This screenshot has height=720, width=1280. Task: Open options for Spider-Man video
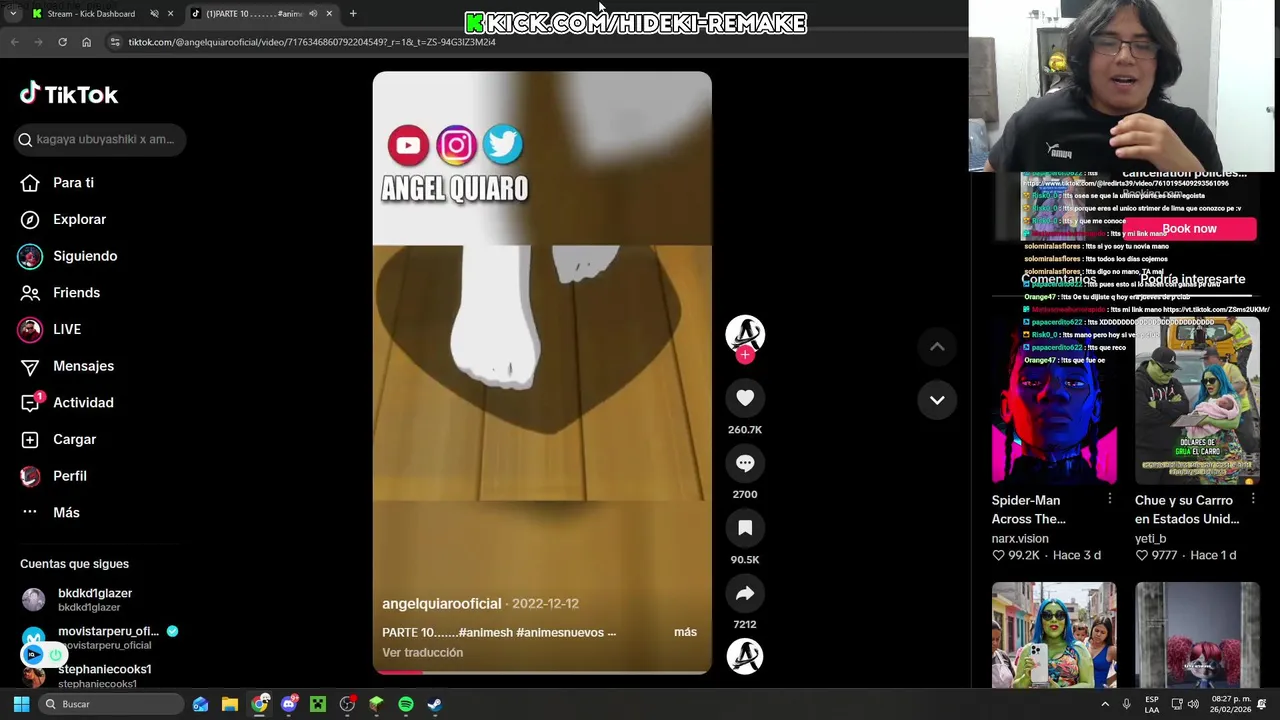[x=1109, y=498]
